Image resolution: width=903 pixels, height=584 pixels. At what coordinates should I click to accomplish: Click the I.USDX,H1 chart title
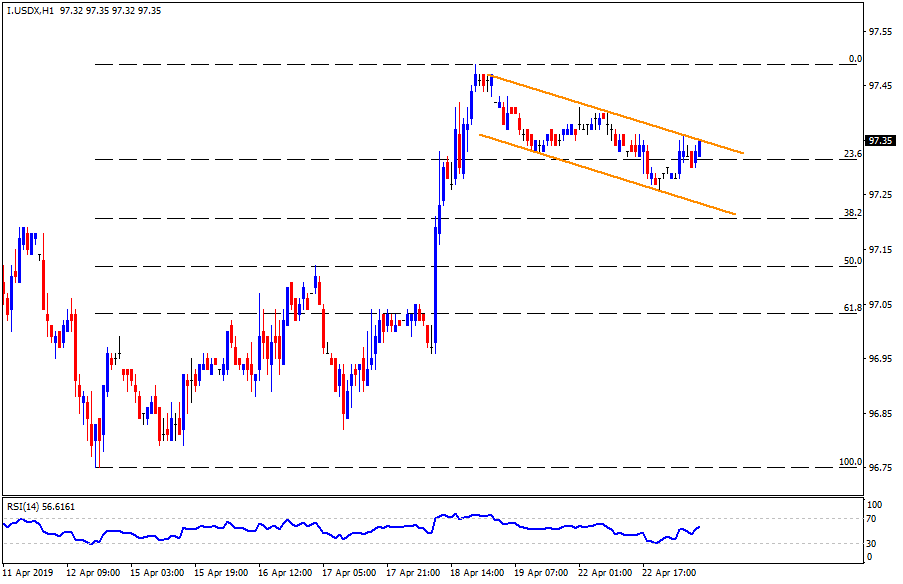[x=29, y=10]
